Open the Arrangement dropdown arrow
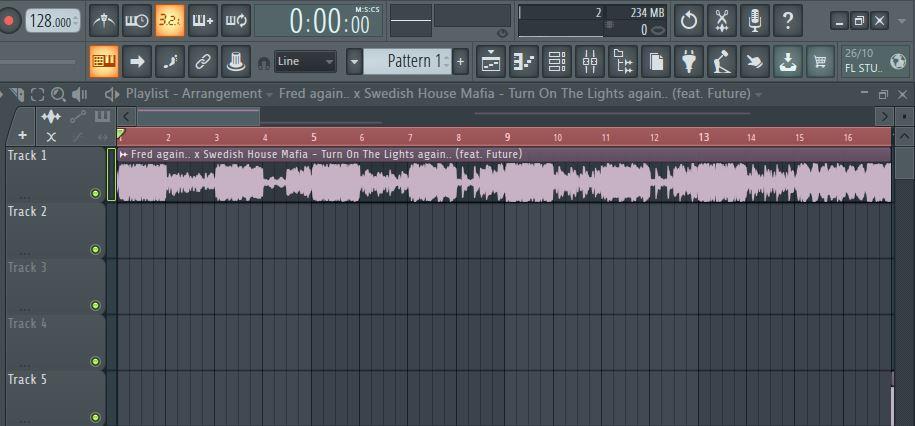This screenshot has height=426, width=915. (x=269, y=94)
